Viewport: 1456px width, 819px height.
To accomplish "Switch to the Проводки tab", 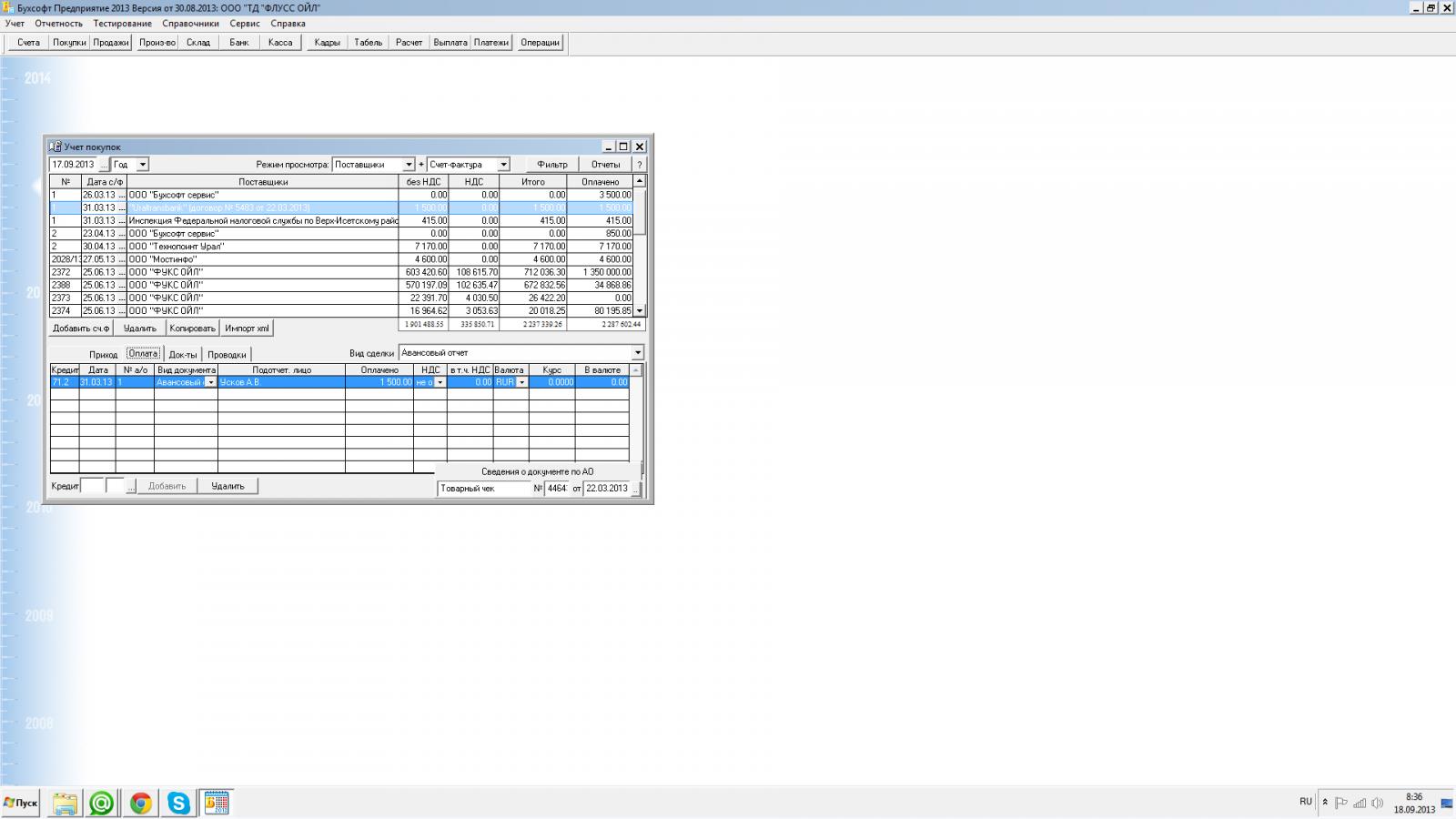I will [x=227, y=355].
